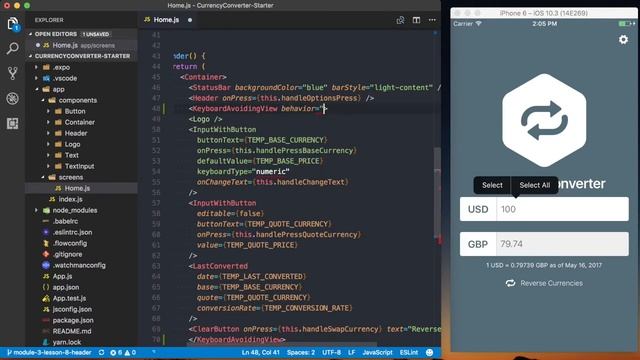
Task: Click the Reverse Currencies swap icon
Action: click(510, 283)
